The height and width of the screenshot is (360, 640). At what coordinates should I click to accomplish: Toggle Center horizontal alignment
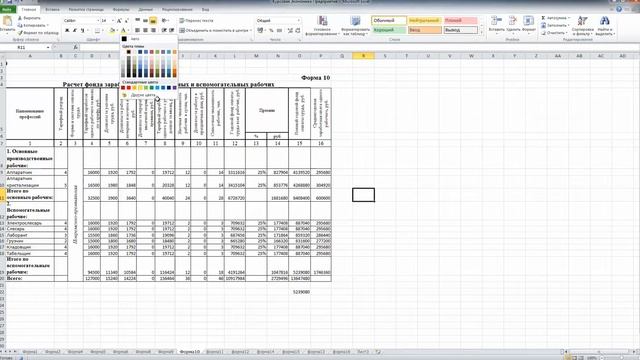pos(145,30)
